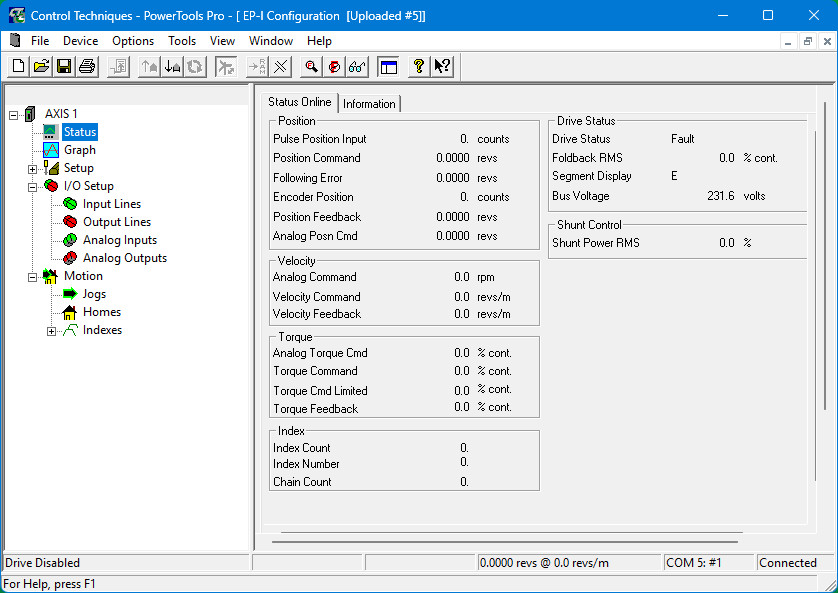This screenshot has width=838, height=593.
Task: Open the Tools menu
Action: [182, 41]
